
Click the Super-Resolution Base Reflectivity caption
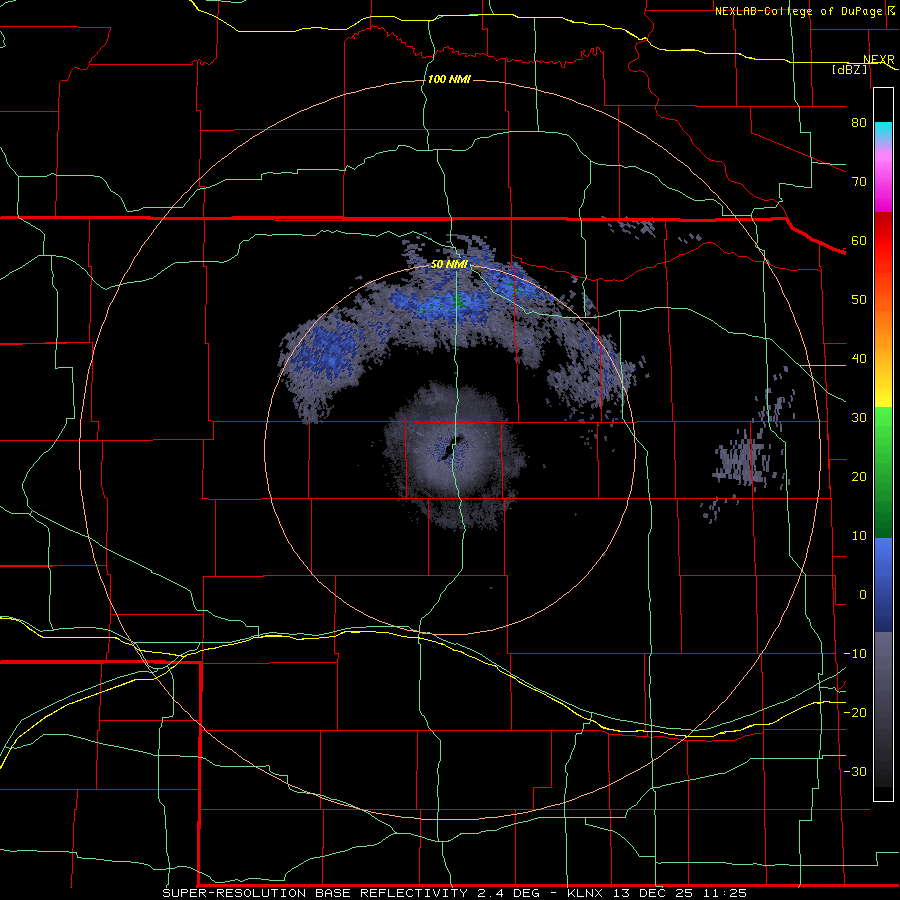(x=455, y=893)
